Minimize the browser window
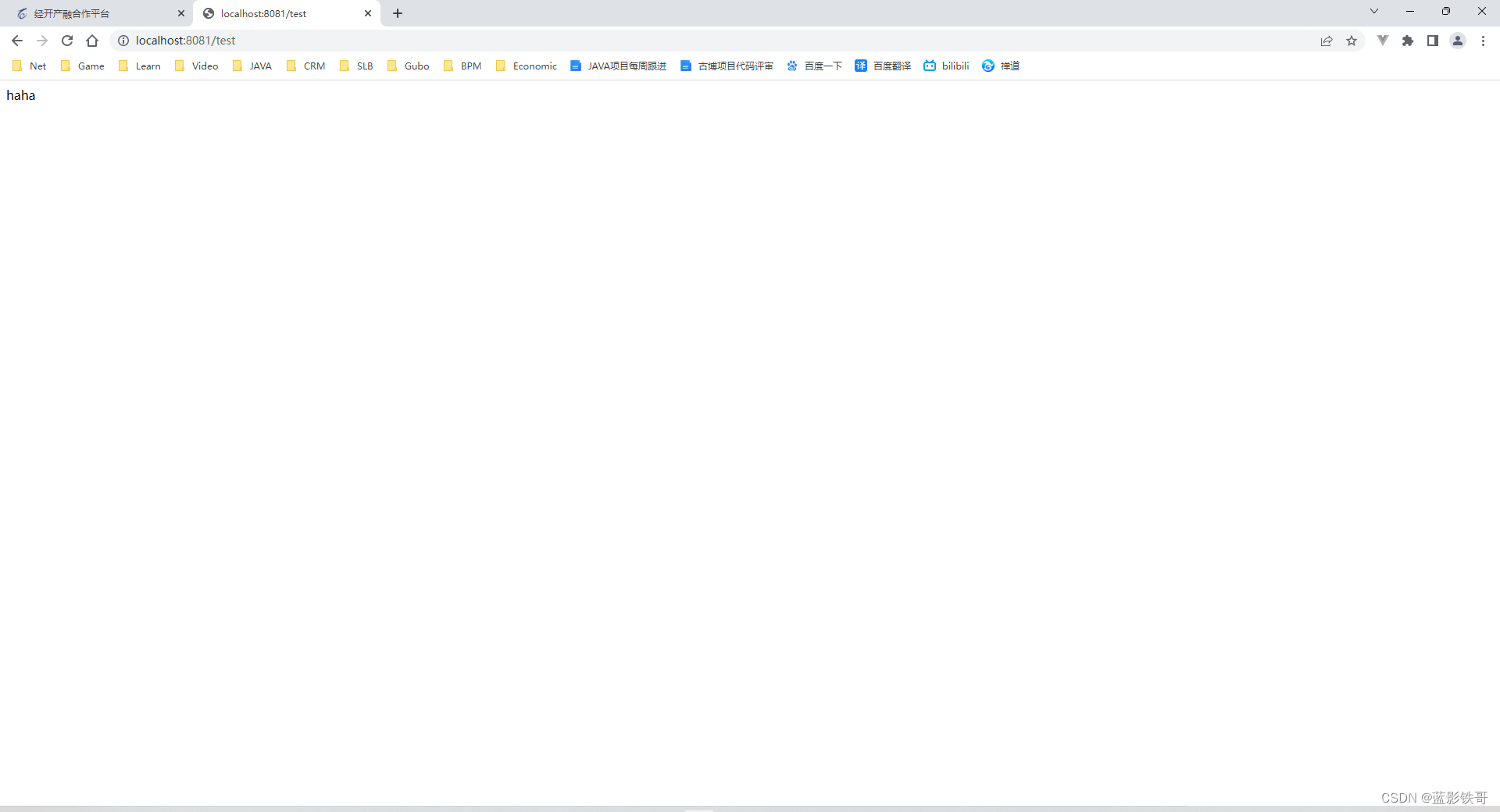 point(1410,12)
